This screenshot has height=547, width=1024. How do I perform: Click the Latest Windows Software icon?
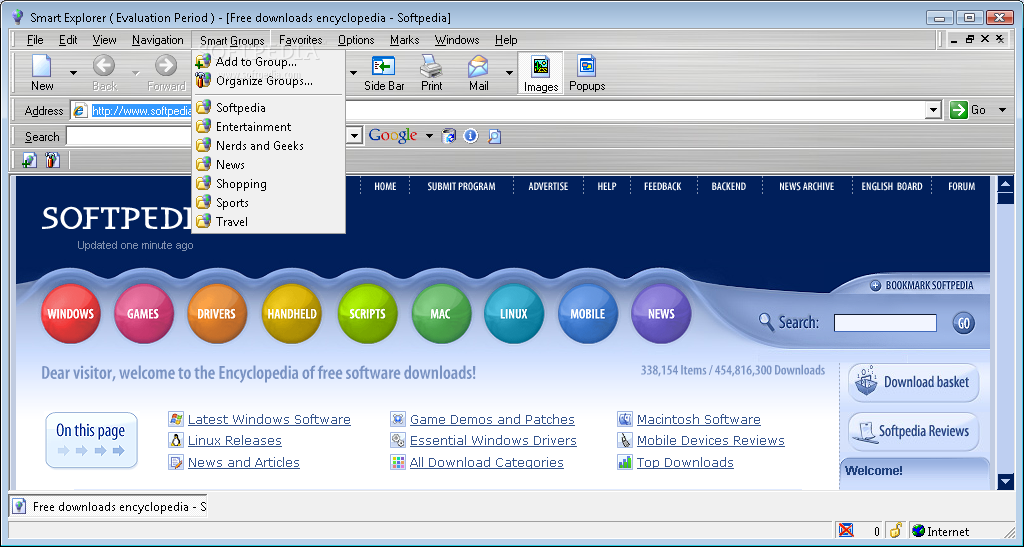click(176, 419)
